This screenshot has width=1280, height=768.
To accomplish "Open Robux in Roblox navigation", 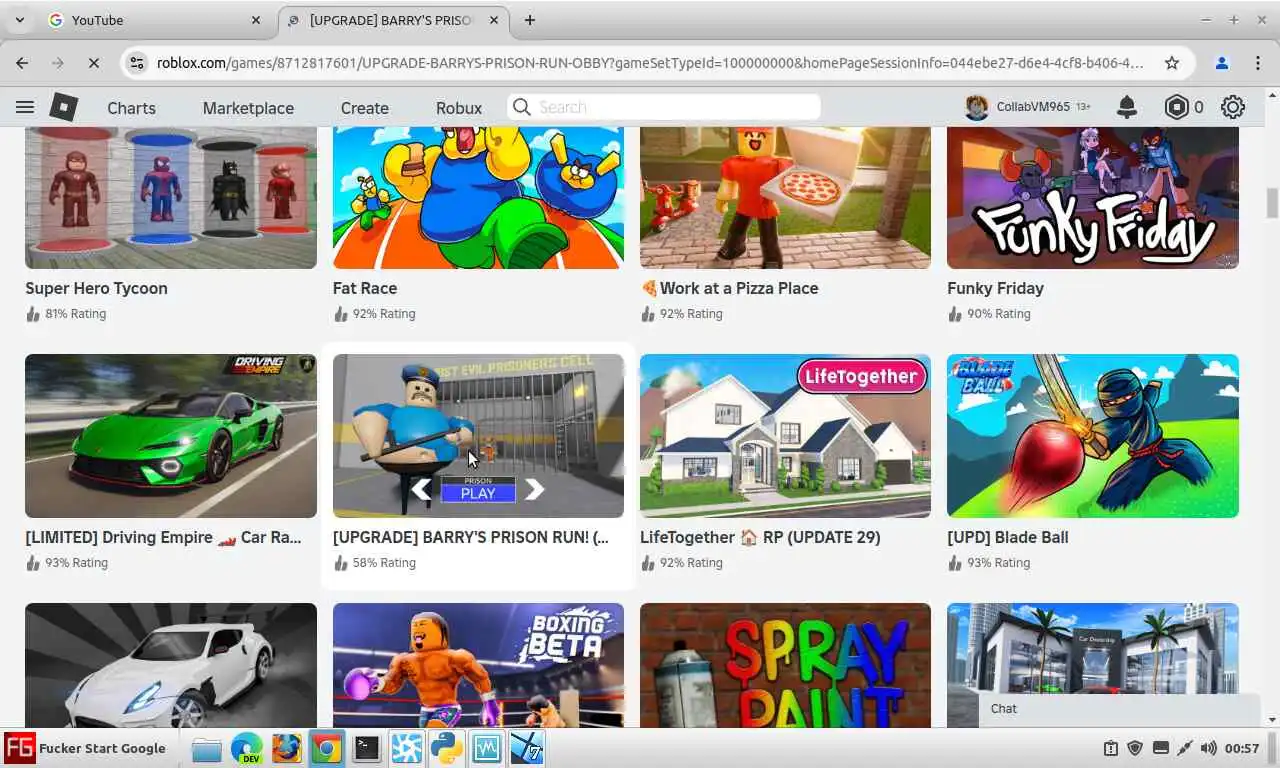I will click(x=459, y=108).
